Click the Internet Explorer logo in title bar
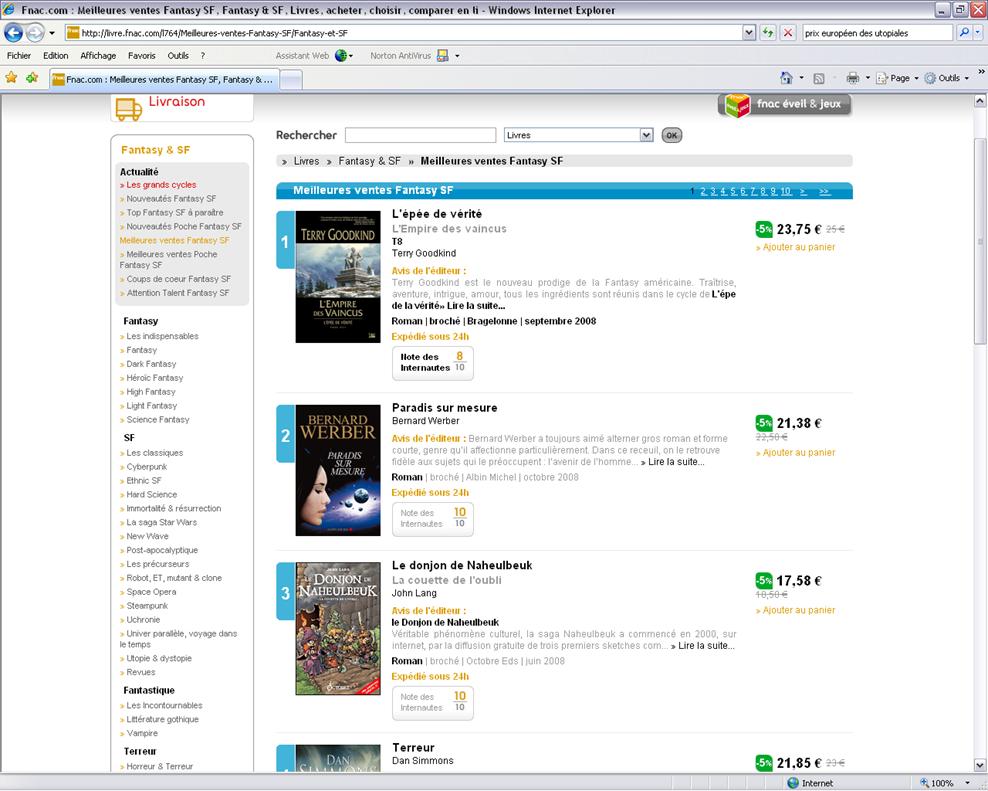This screenshot has width=988, height=791. click(x=9, y=9)
